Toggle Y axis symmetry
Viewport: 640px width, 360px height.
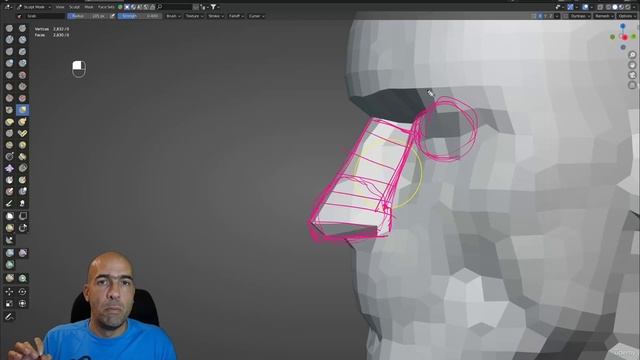[x=546, y=16]
